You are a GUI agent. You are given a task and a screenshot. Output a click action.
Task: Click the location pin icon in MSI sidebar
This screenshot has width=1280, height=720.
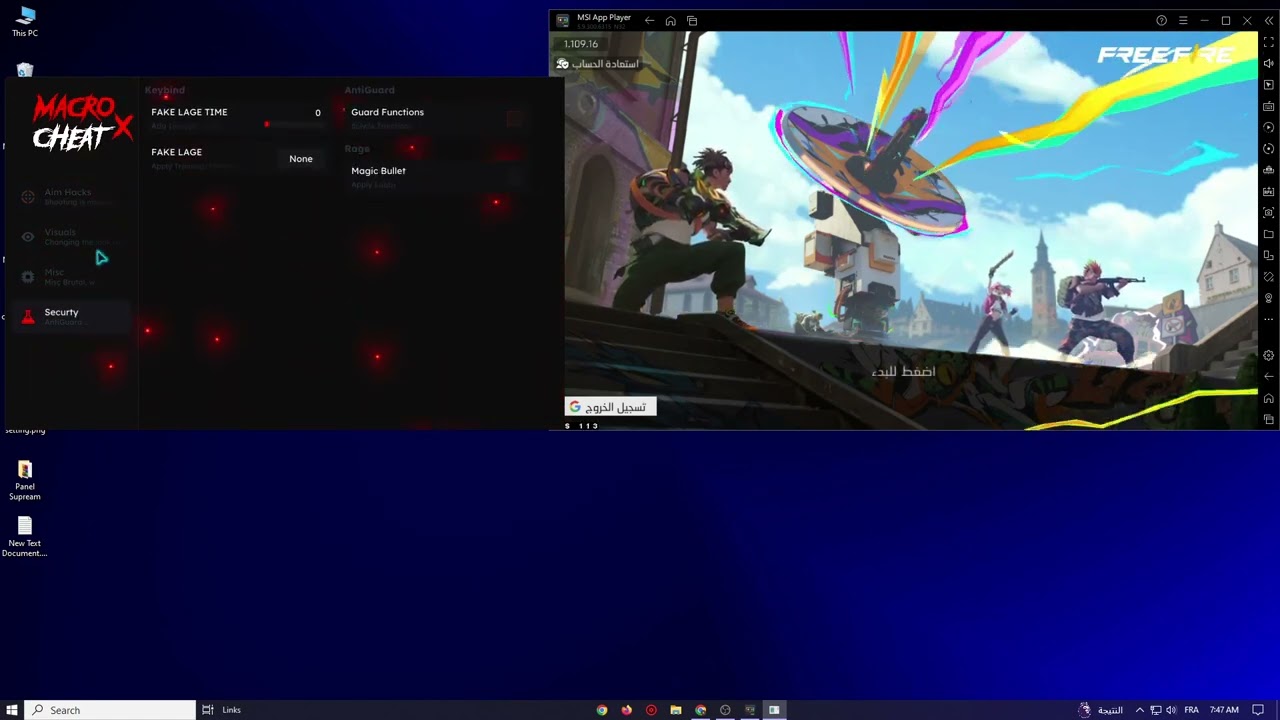tap(1269, 298)
